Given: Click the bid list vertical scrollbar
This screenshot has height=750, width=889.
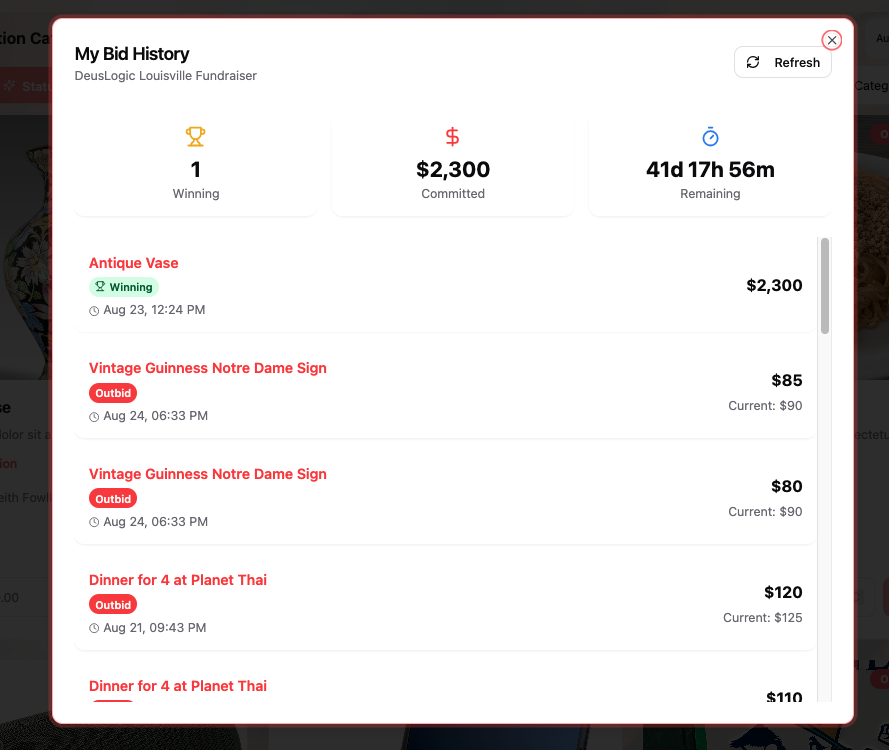Looking at the screenshot, I should coord(825,286).
